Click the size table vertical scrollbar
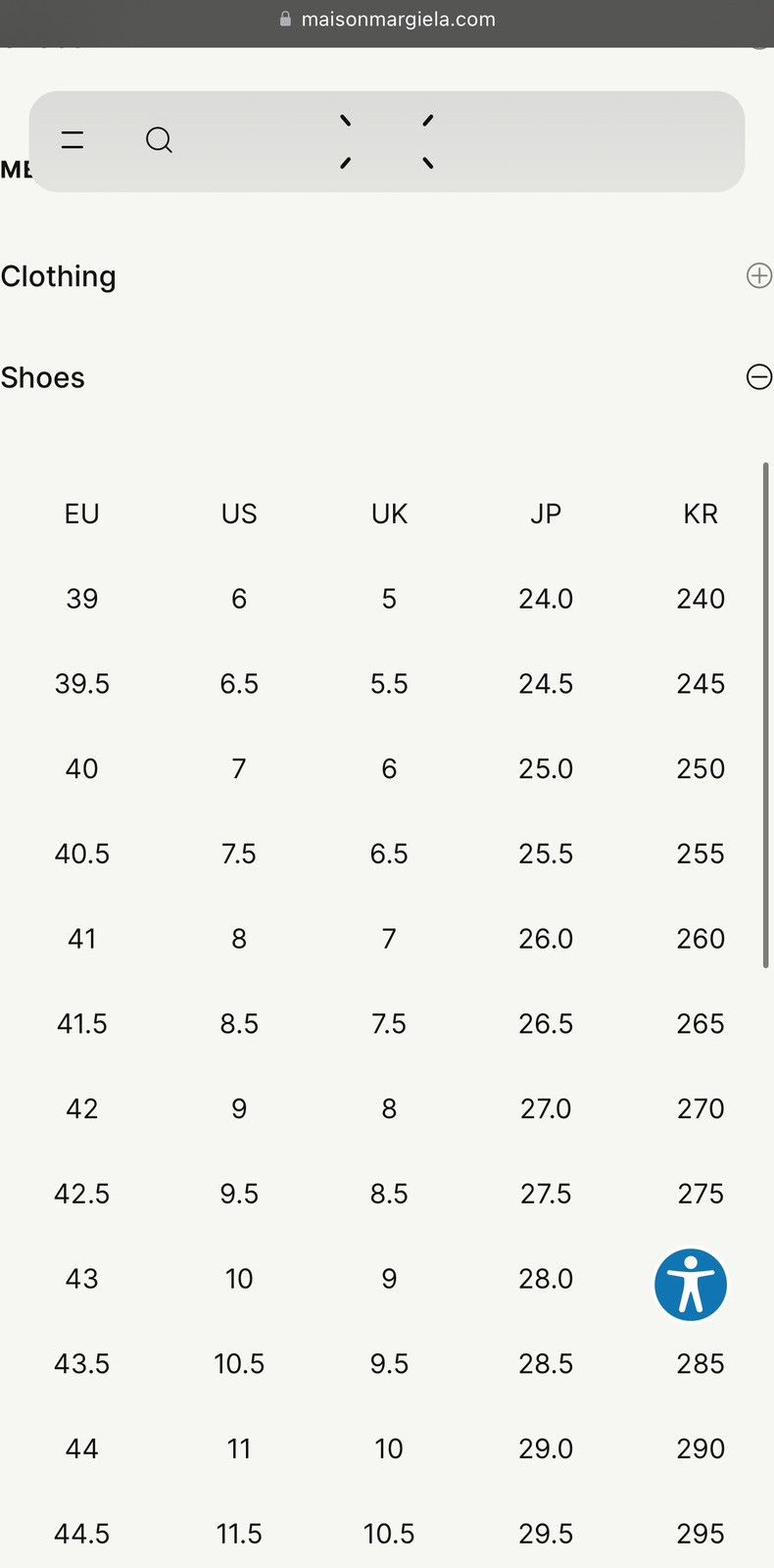The width and height of the screenshot is (774, 1568). pyautogui.click(x=765, y=715)
